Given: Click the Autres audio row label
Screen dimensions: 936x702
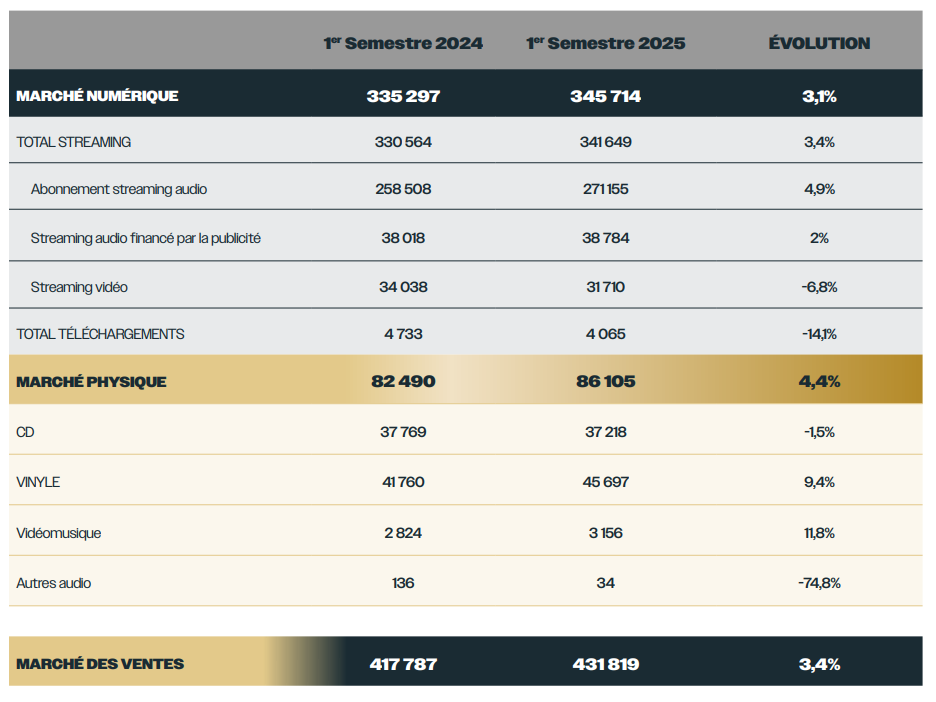Looking at the screenshot, I should pyautogui.click(x=53, y=583).
